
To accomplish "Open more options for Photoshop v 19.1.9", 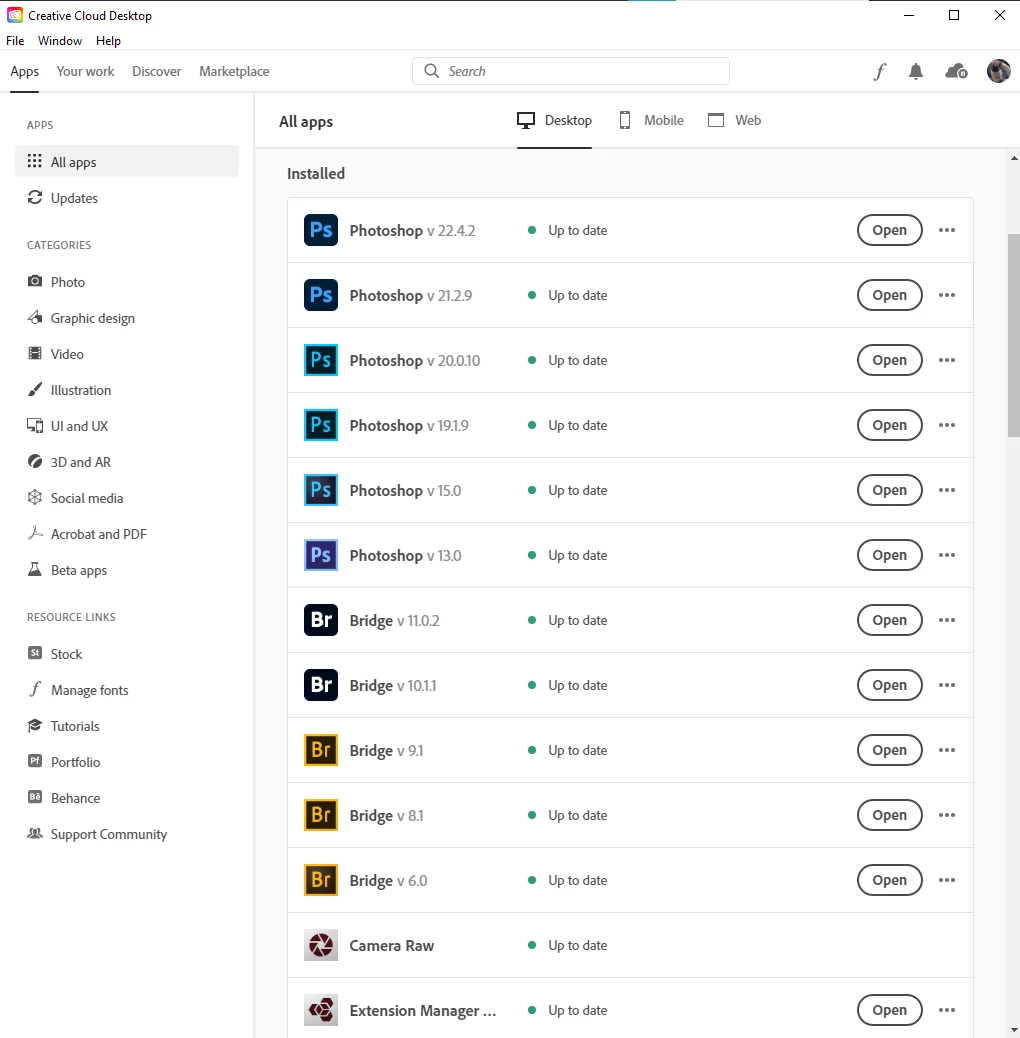I will pos(947,425).
